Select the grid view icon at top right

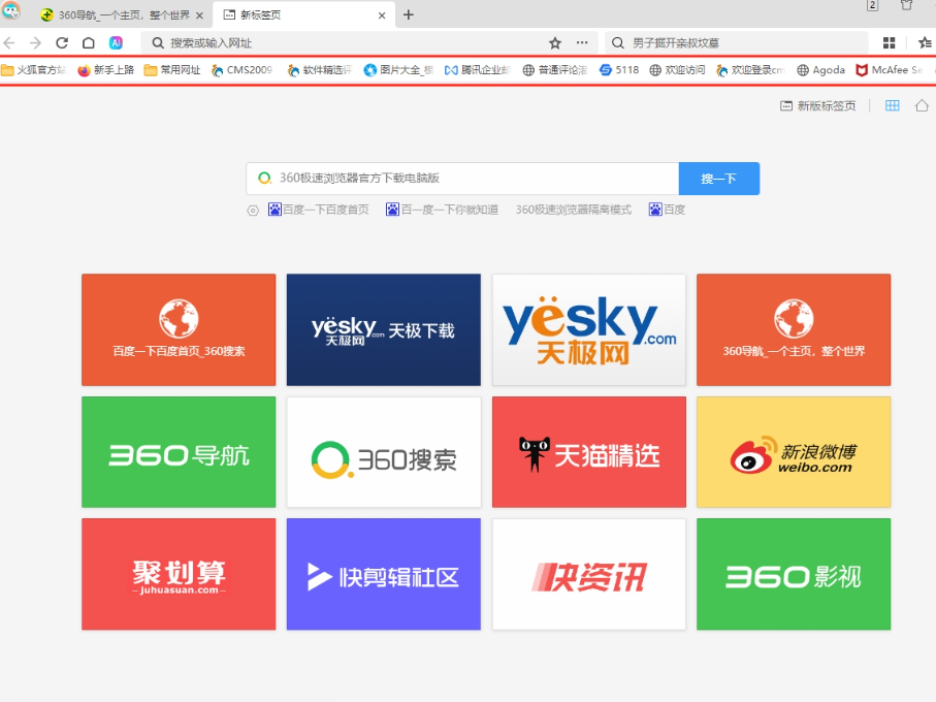pyautogui.click(x=892, y=106)
